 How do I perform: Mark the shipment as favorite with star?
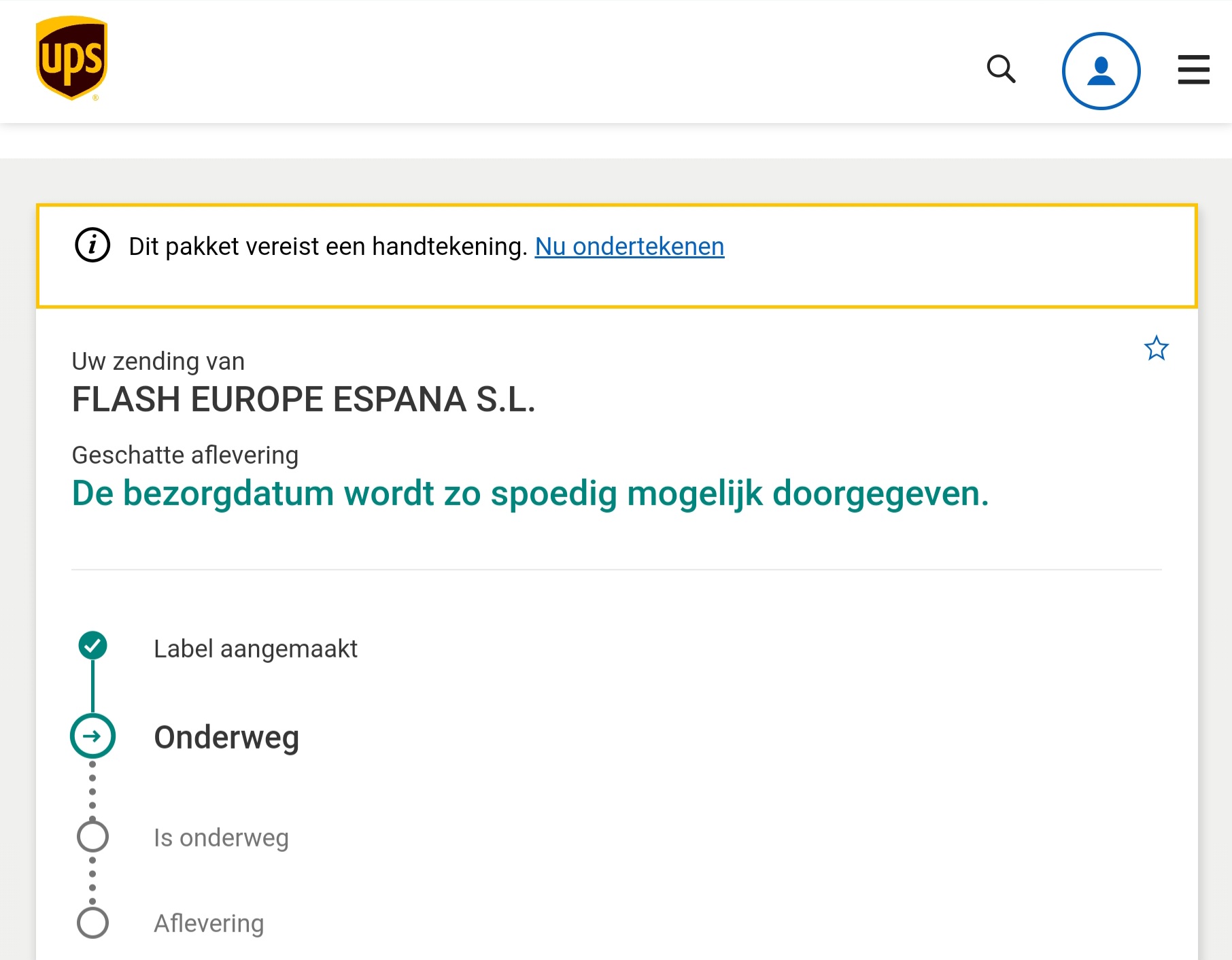(1156, 348)
